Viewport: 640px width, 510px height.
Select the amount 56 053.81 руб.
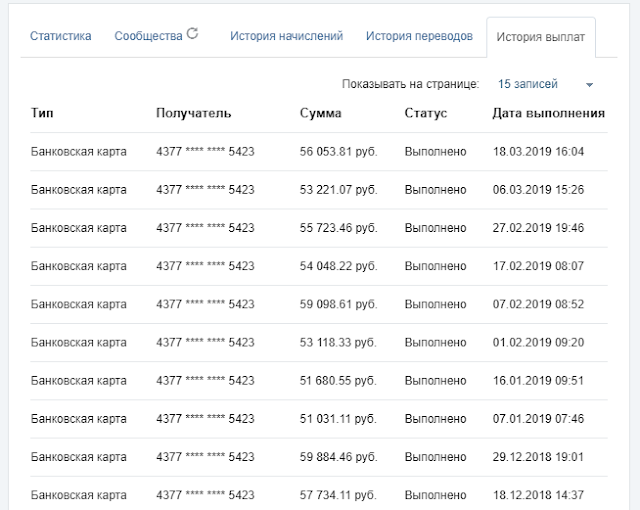[x=338, y=152]
